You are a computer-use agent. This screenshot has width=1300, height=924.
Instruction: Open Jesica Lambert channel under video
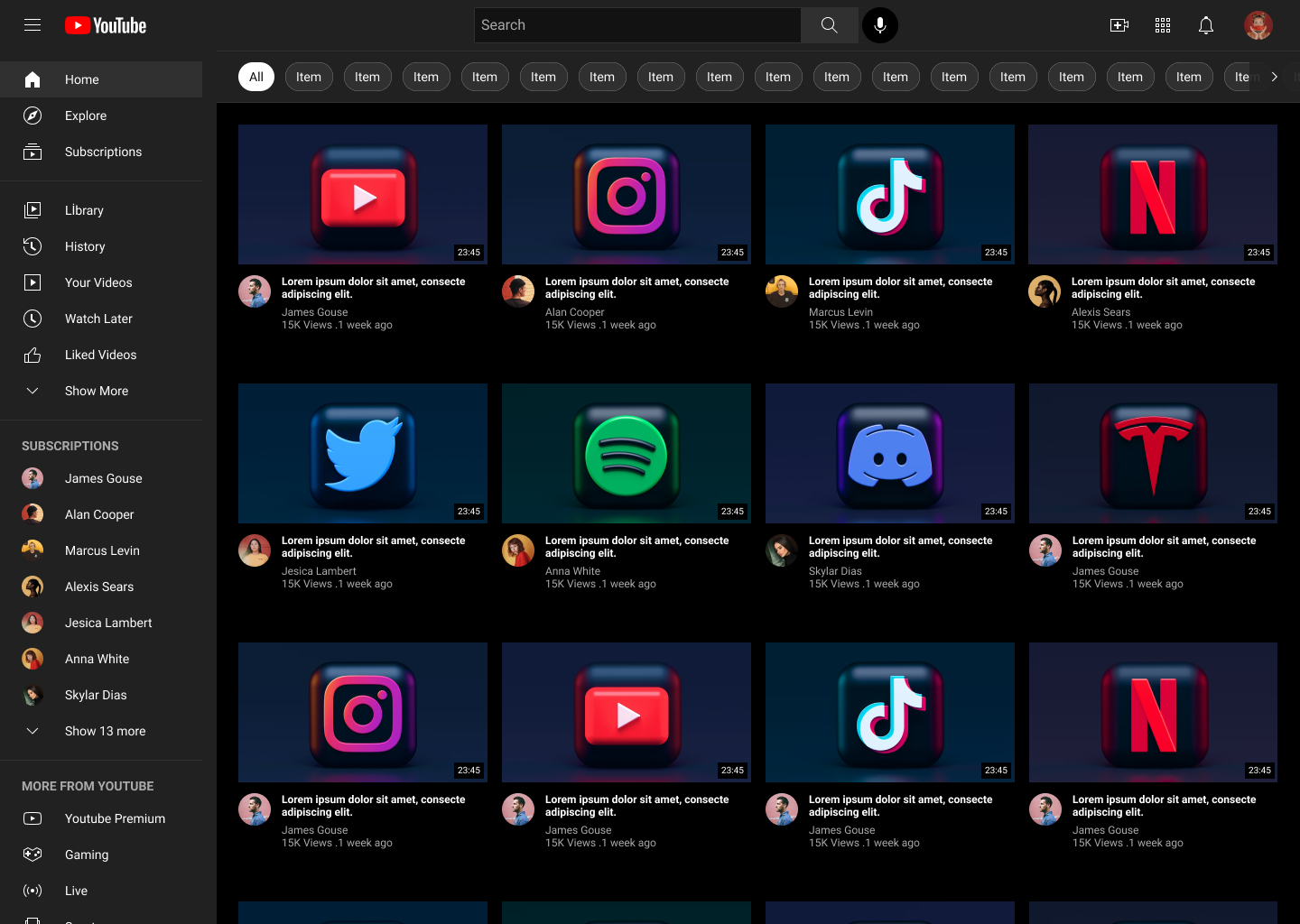point(319,571)
